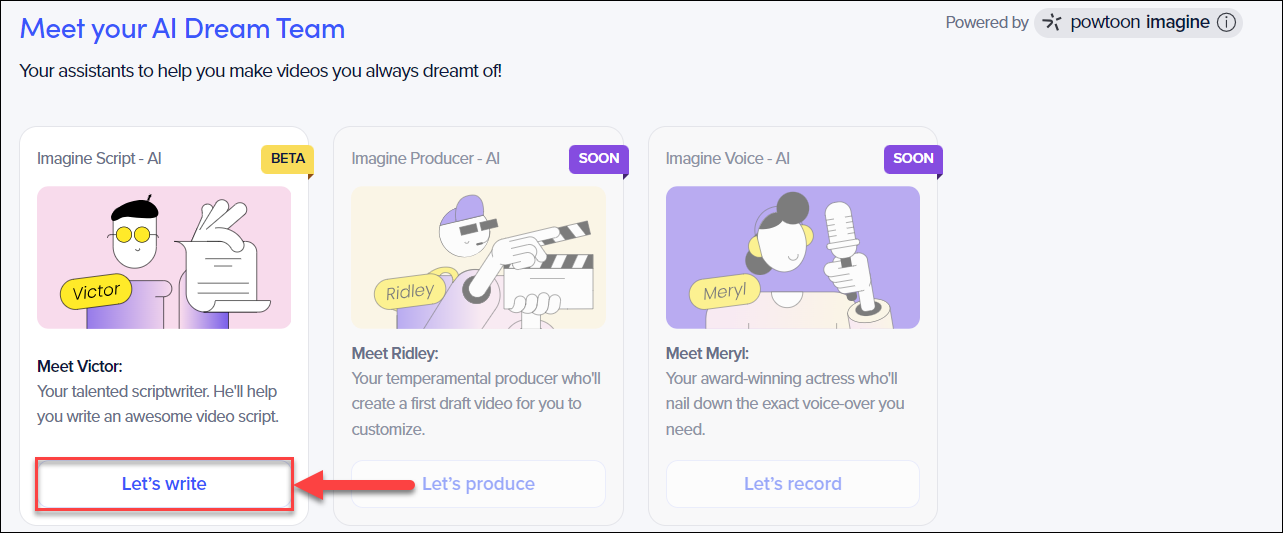Open the Victor scriptwriter illustration

pyautogui.click(x=164, y=257)
